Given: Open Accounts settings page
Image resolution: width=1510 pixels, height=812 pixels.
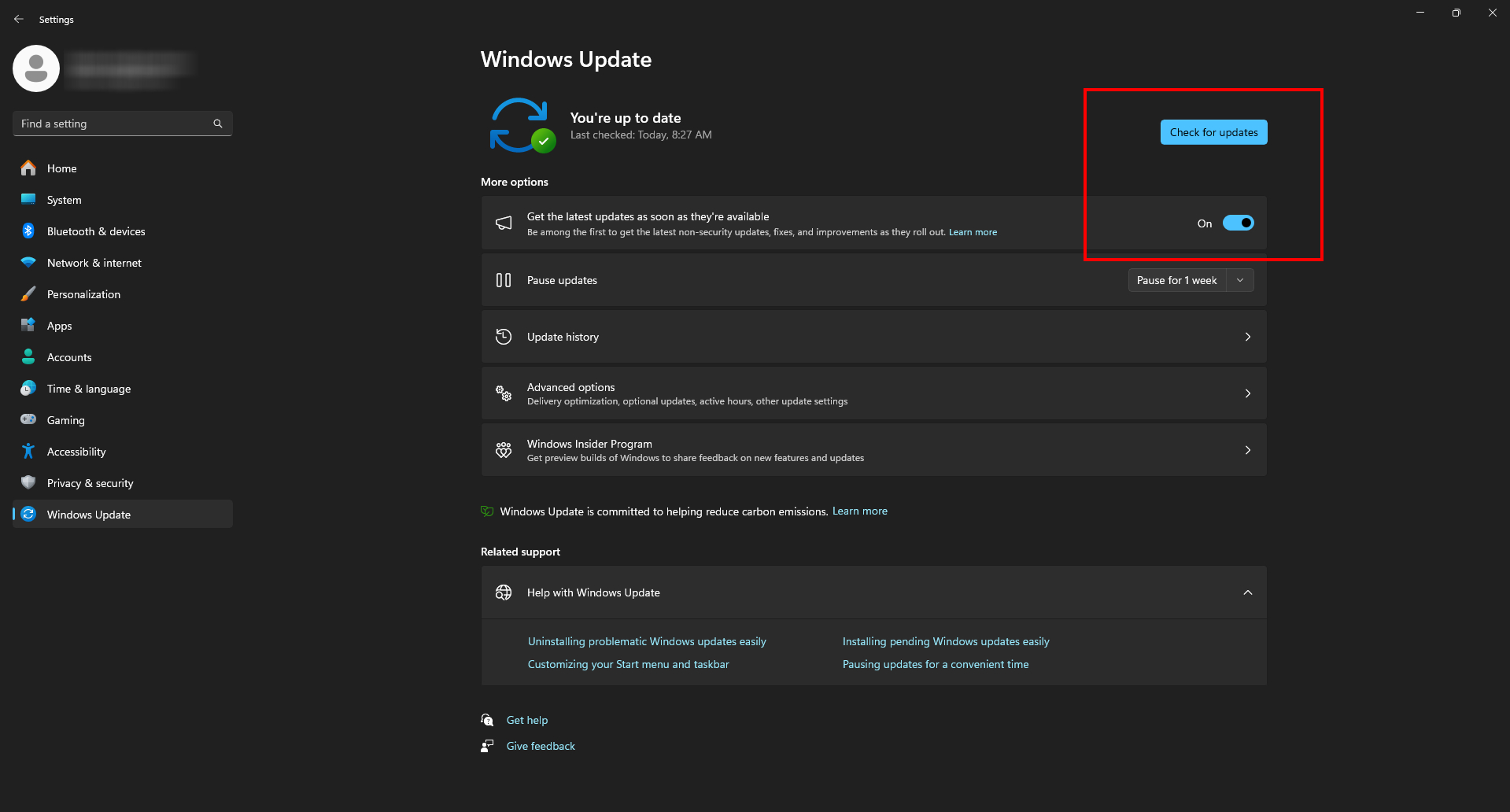Looking at the screenshot, I should pyautogui.click(x=123, y=357).
